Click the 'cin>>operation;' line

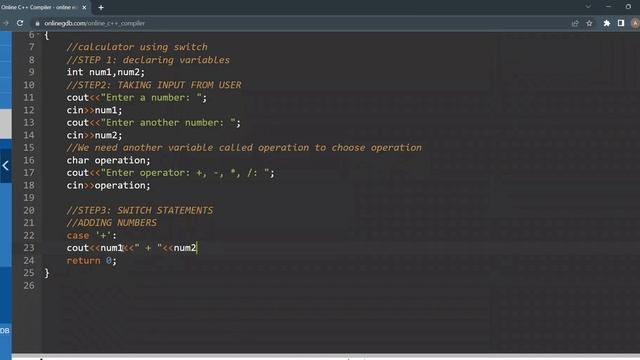pyautogui.click(x=109, y=185)
